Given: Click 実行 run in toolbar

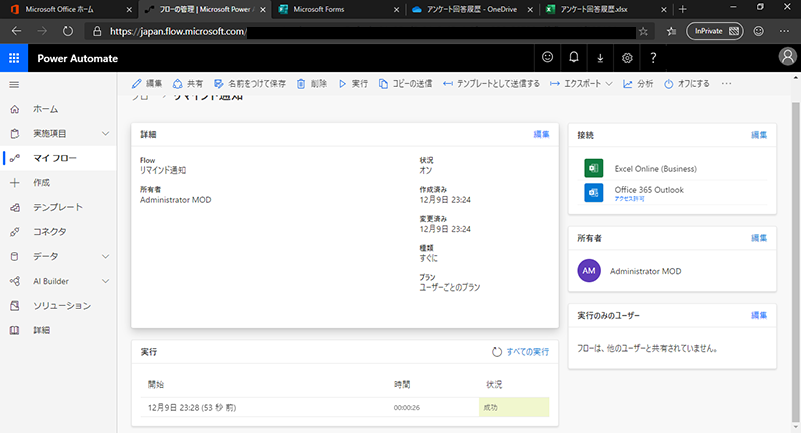Looking at the screenshot, I should pos(353,84).
